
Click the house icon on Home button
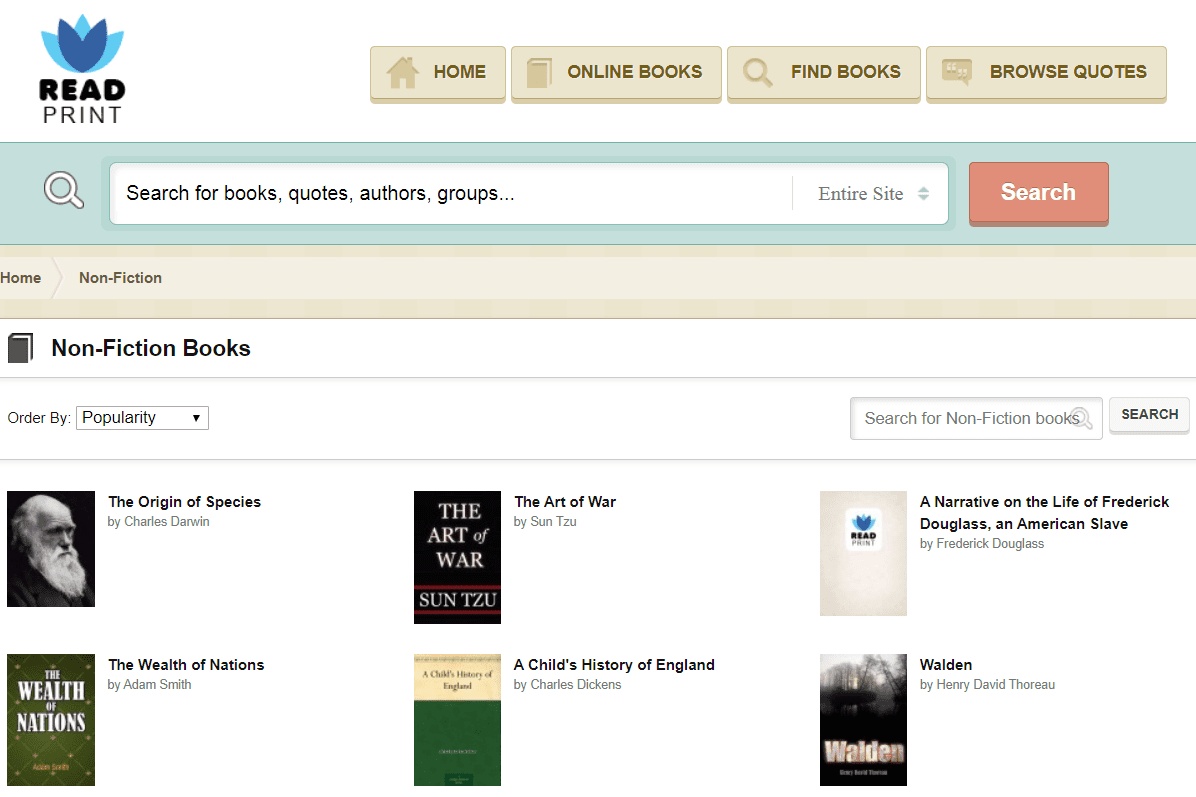402,72
